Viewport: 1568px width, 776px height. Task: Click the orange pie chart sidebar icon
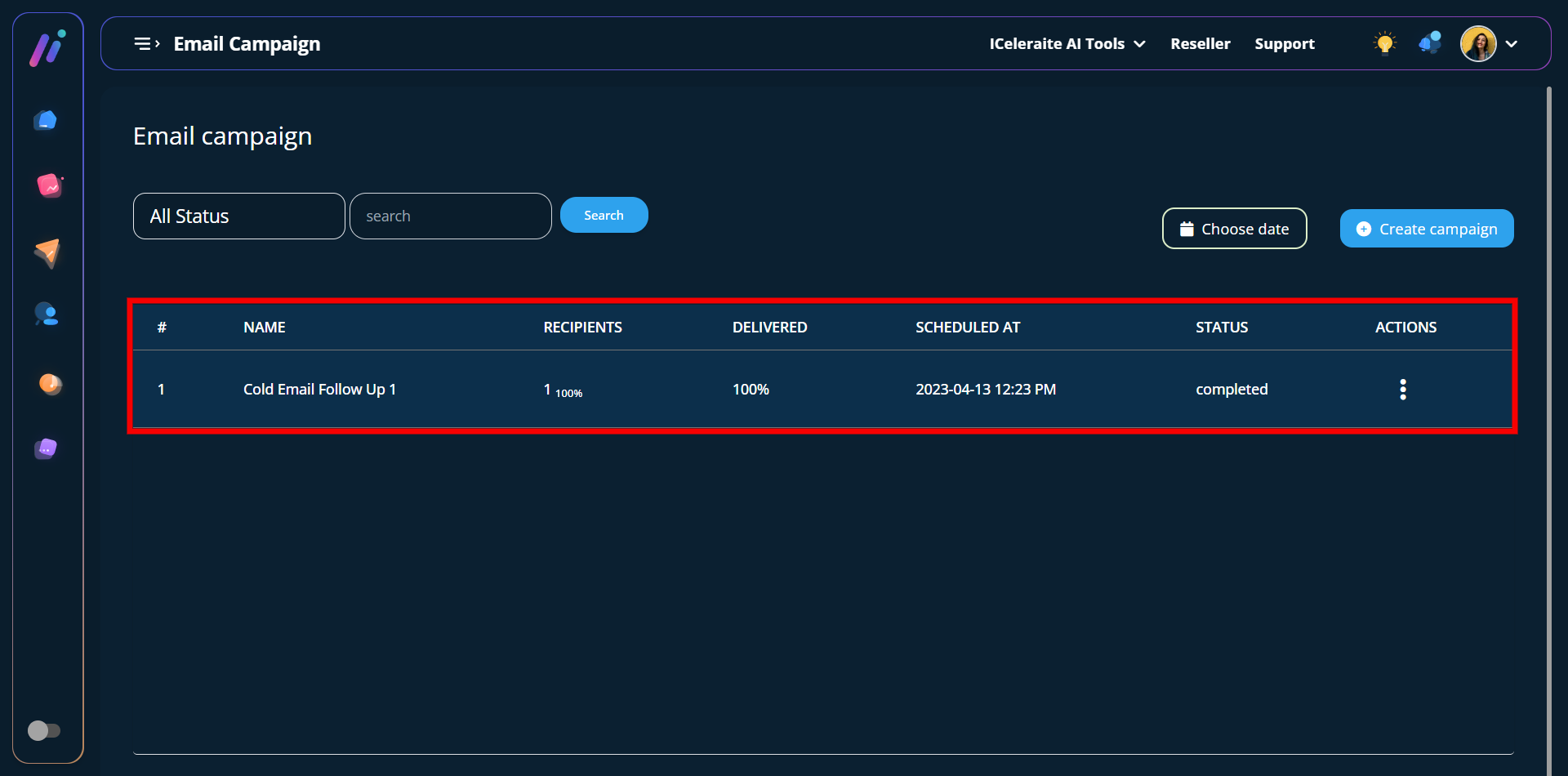click(x=50, y=383)
